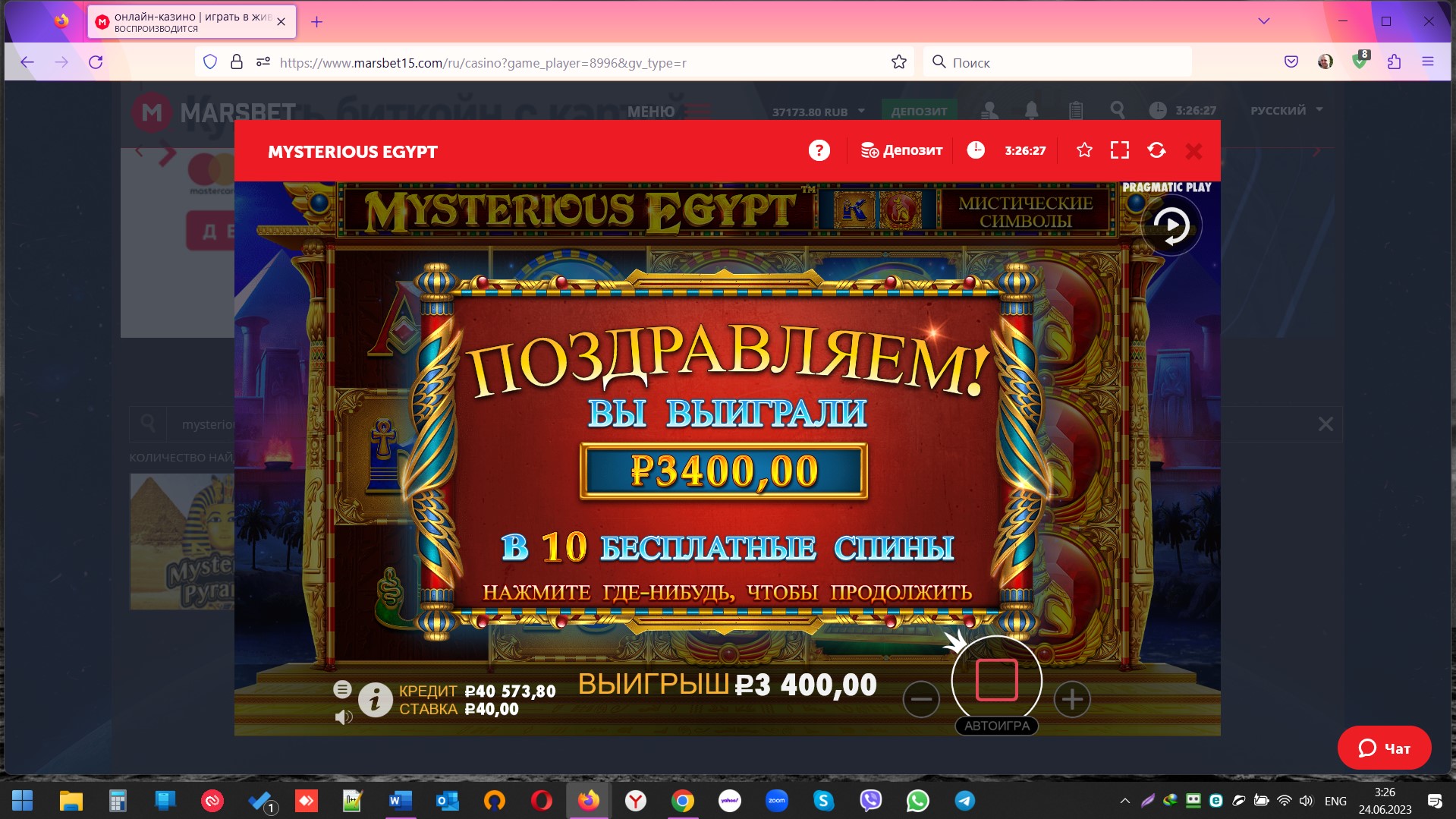
Task: Open Viber from the taskbar
Action: point(871,800)
